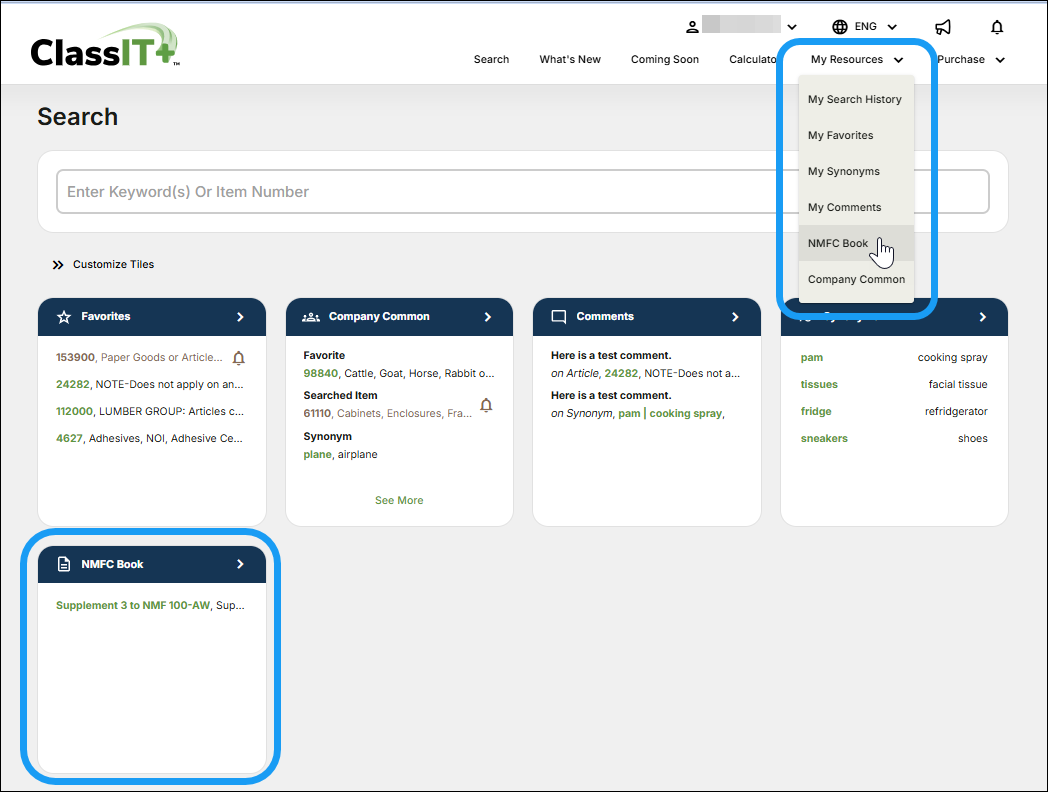The image size is (1048, 792).
Task: Click bell icon beside item 61110
Action: tap(486, 405)
